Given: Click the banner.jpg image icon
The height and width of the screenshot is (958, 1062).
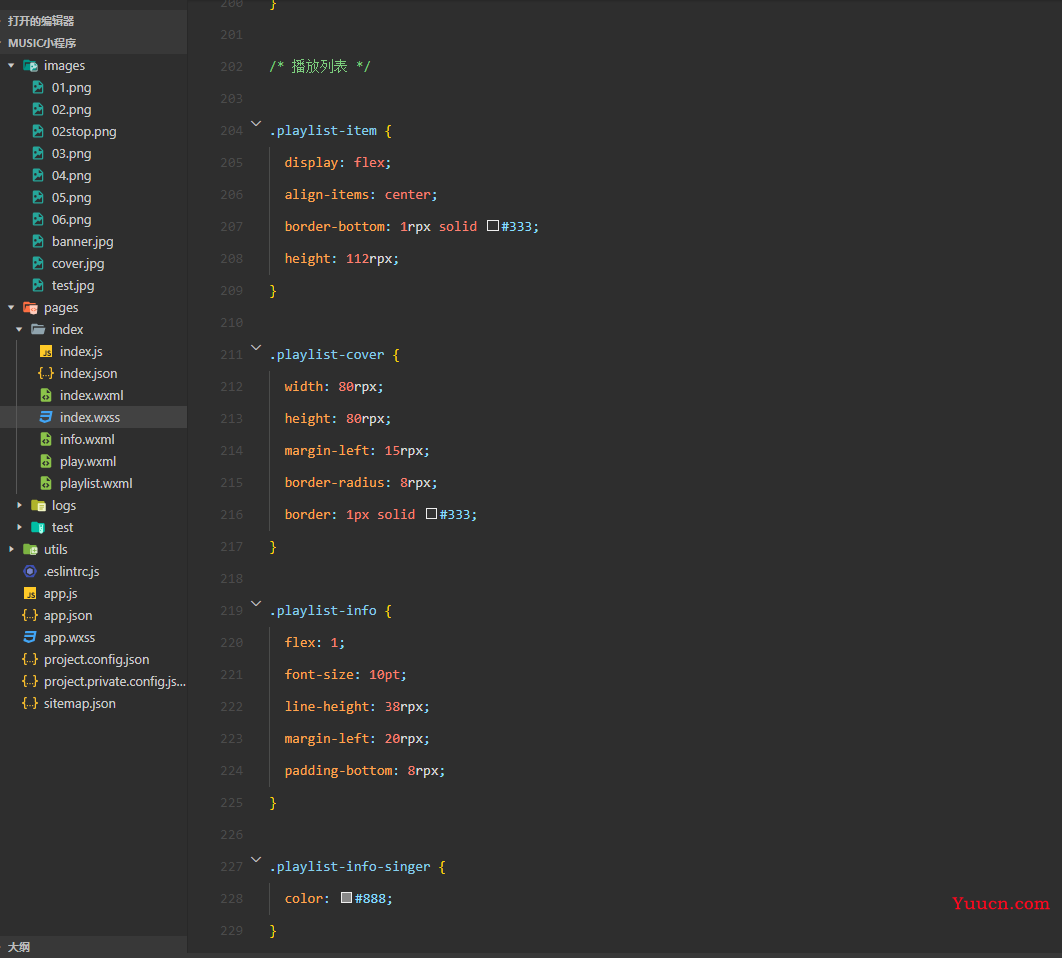Looking at the screenshot, I should (39, 241).
